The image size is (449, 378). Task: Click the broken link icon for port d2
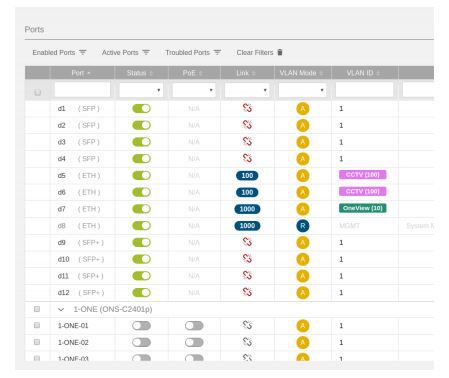(x=247, y=125)
